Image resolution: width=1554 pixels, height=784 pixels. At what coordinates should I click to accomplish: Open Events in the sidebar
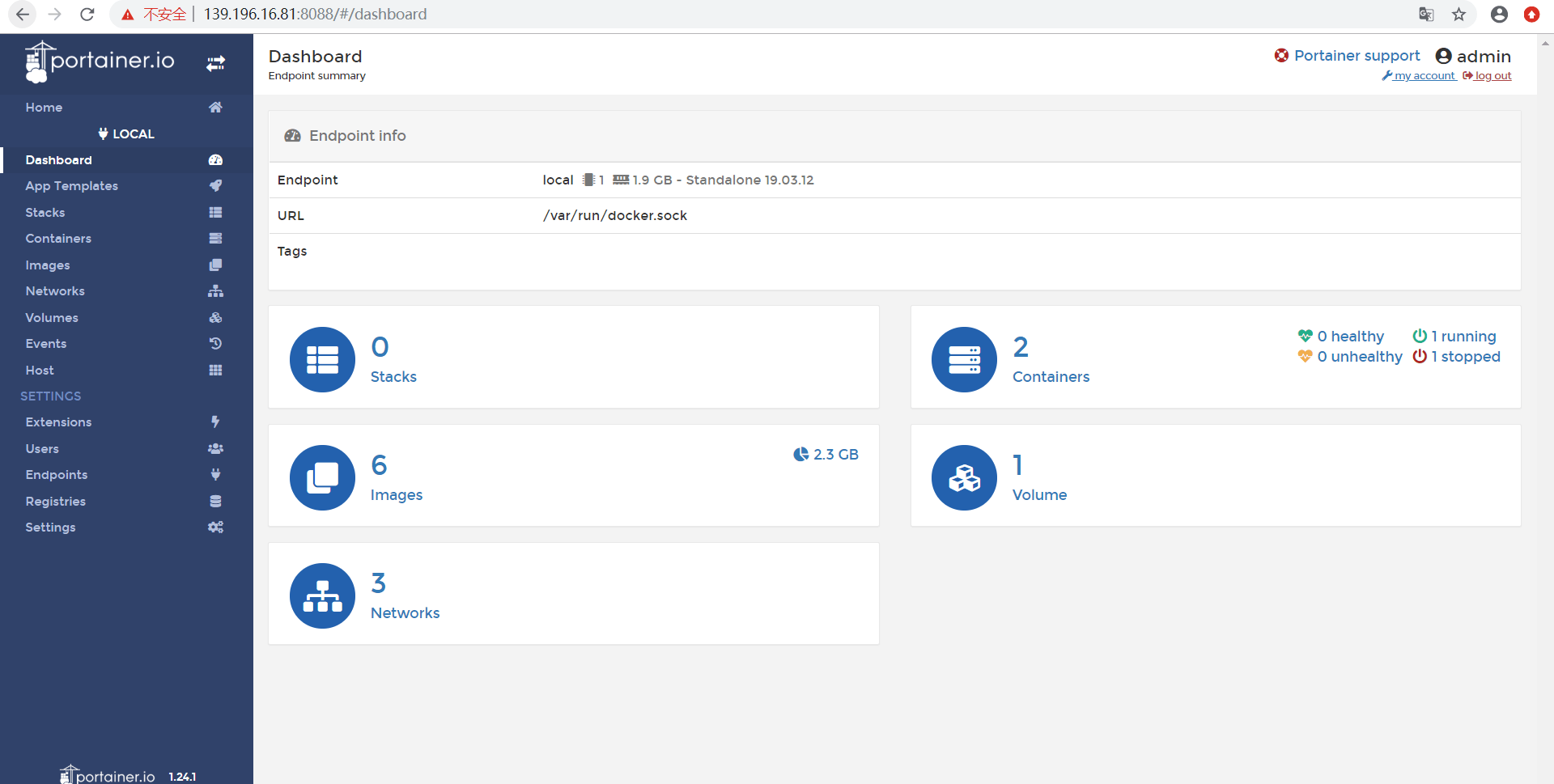45,344
